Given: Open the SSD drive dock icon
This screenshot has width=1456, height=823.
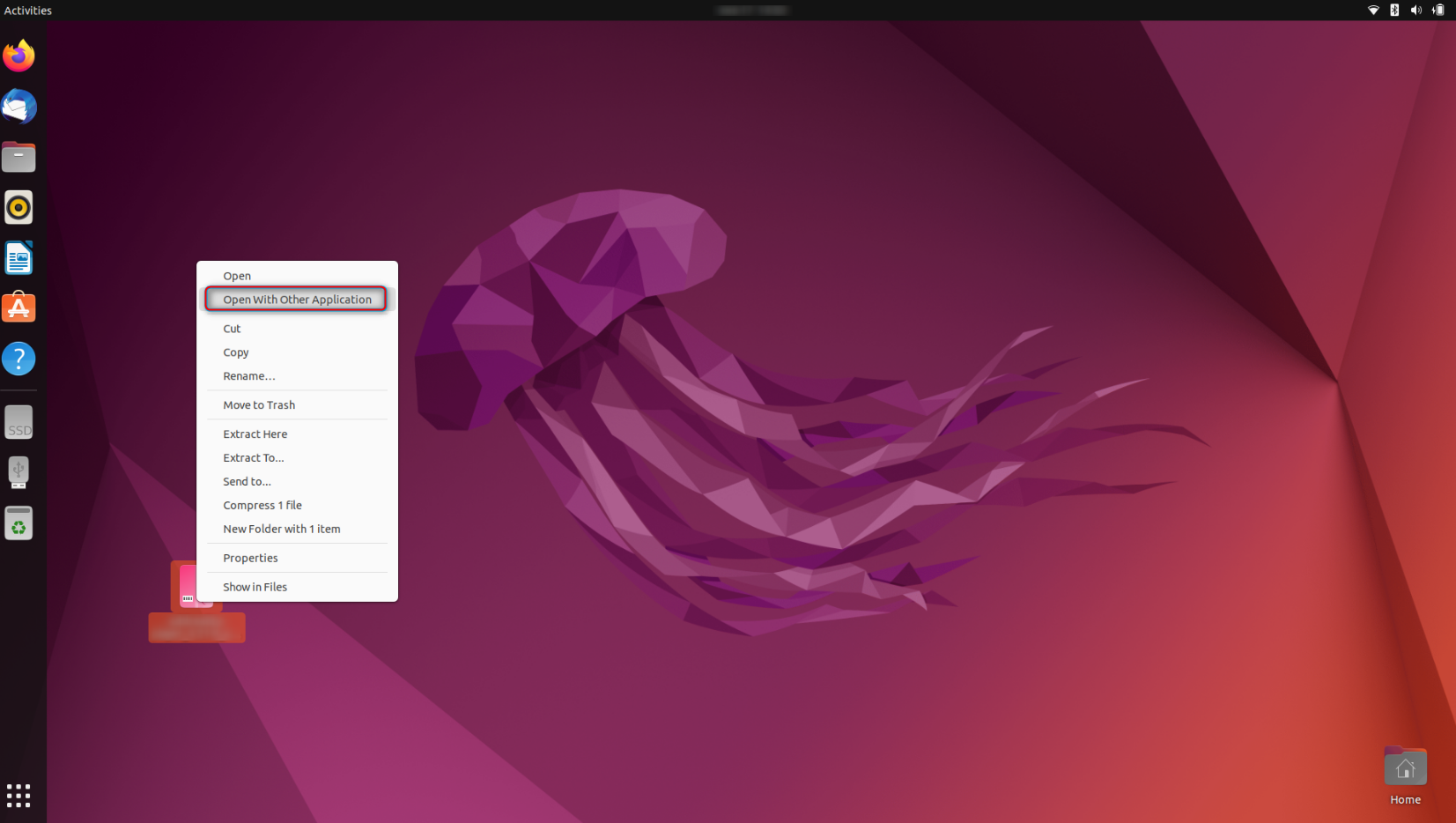Looking at the screenshot, I should (18, 423).
